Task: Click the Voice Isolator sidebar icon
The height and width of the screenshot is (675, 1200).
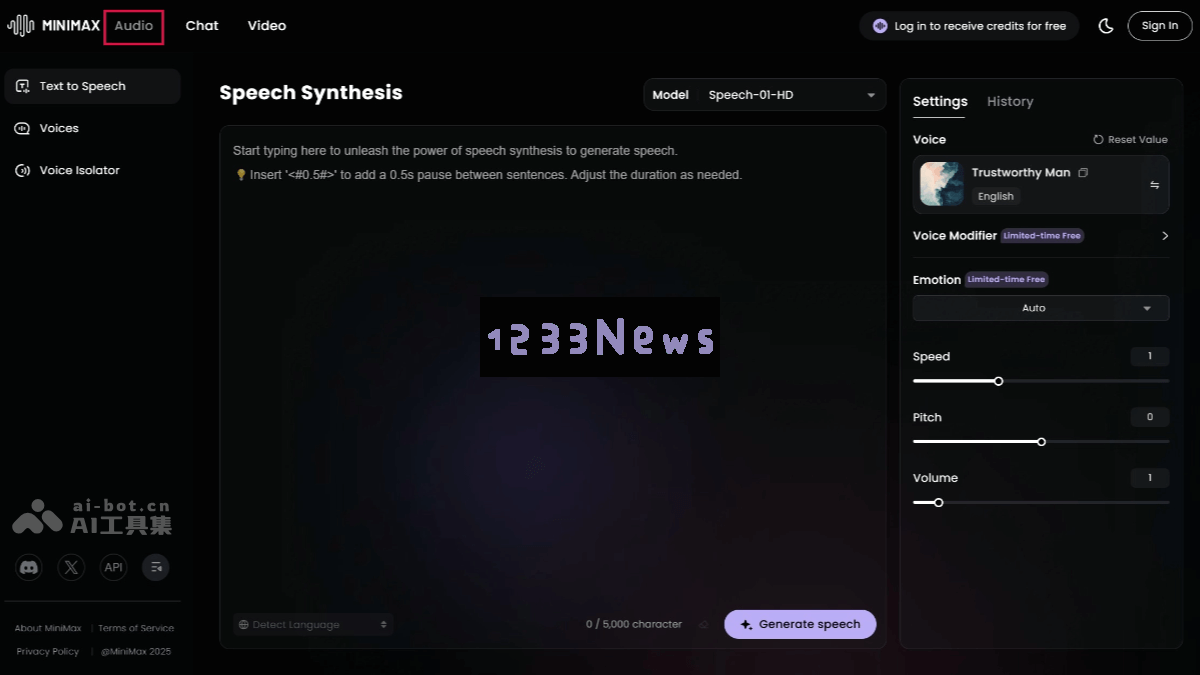Action: pyautogui.click(x=23, y=170)
